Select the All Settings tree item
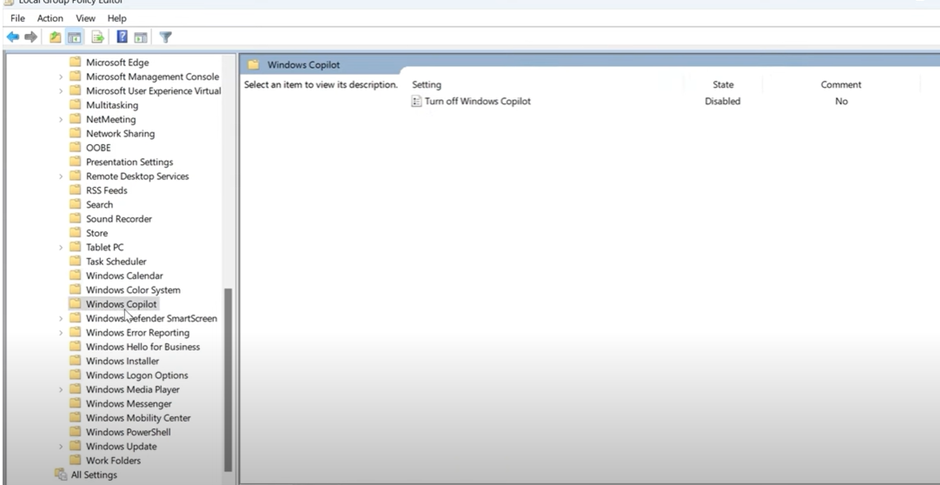 [x=94, y=475]
